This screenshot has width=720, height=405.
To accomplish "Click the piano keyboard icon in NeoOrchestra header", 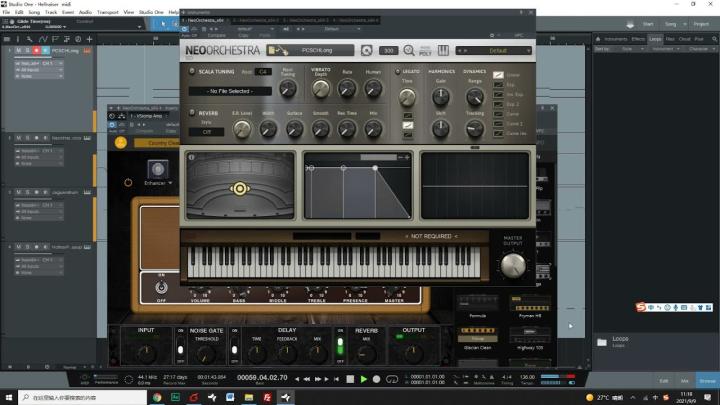I will click(x=443, y=50).
